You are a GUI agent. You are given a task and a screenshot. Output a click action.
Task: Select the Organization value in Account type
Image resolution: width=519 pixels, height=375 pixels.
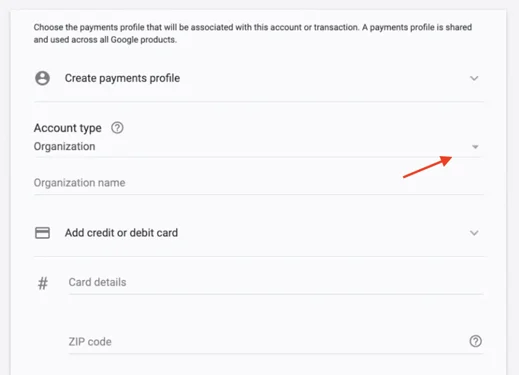coord(64,146)
